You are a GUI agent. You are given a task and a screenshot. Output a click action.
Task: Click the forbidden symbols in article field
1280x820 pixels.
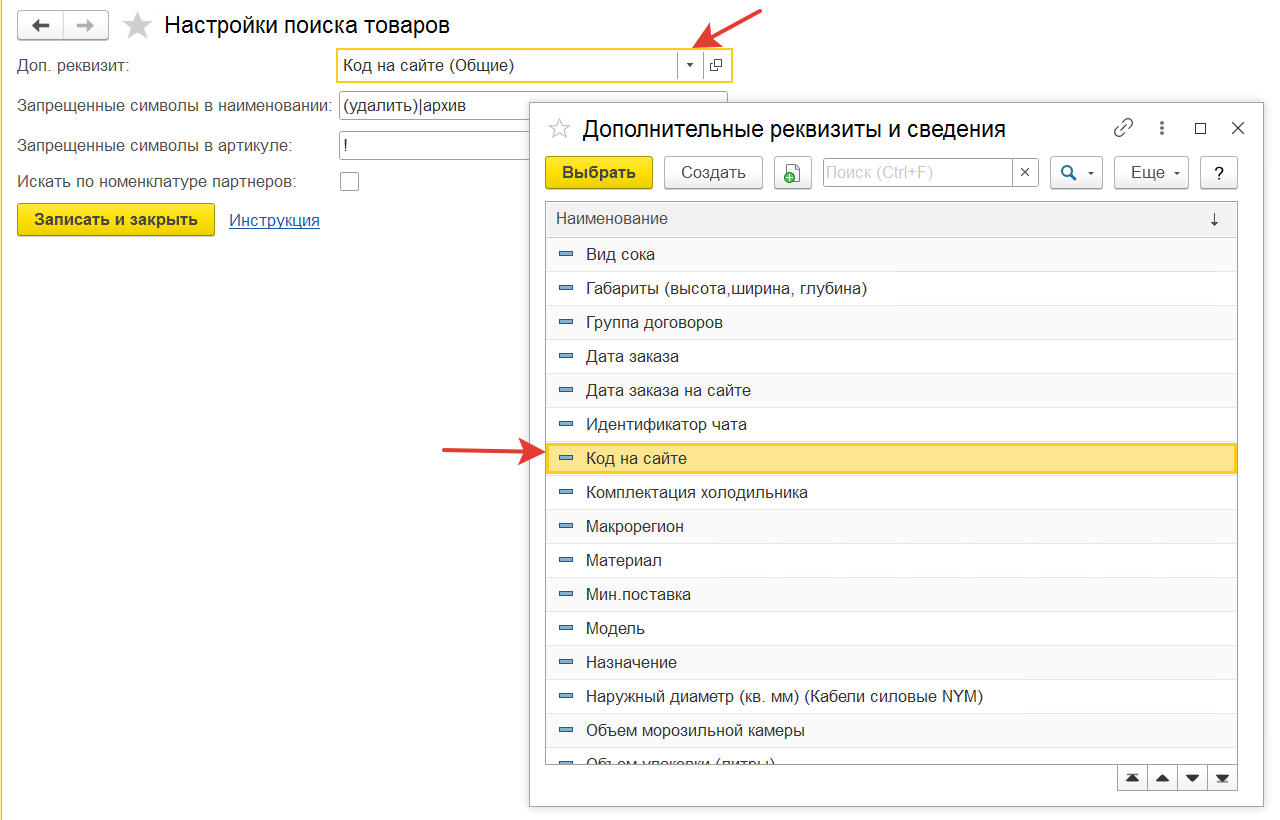[x=434, y=145]
